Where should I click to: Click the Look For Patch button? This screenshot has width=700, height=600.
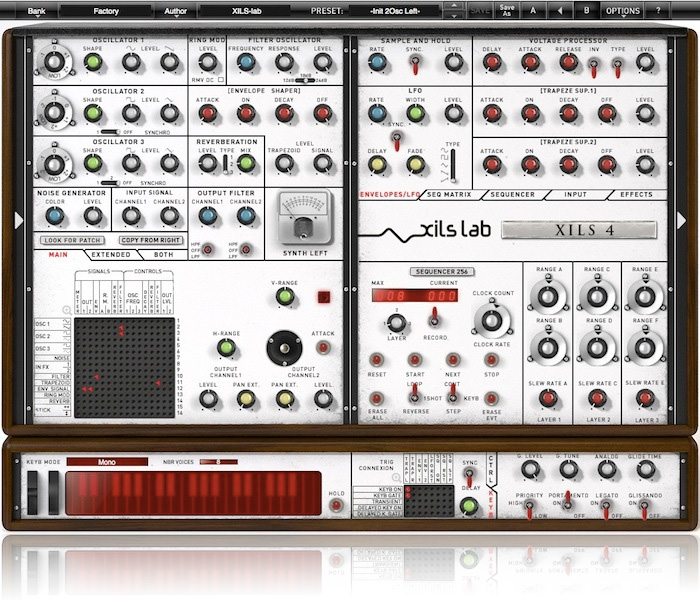[x=75, y=240]
